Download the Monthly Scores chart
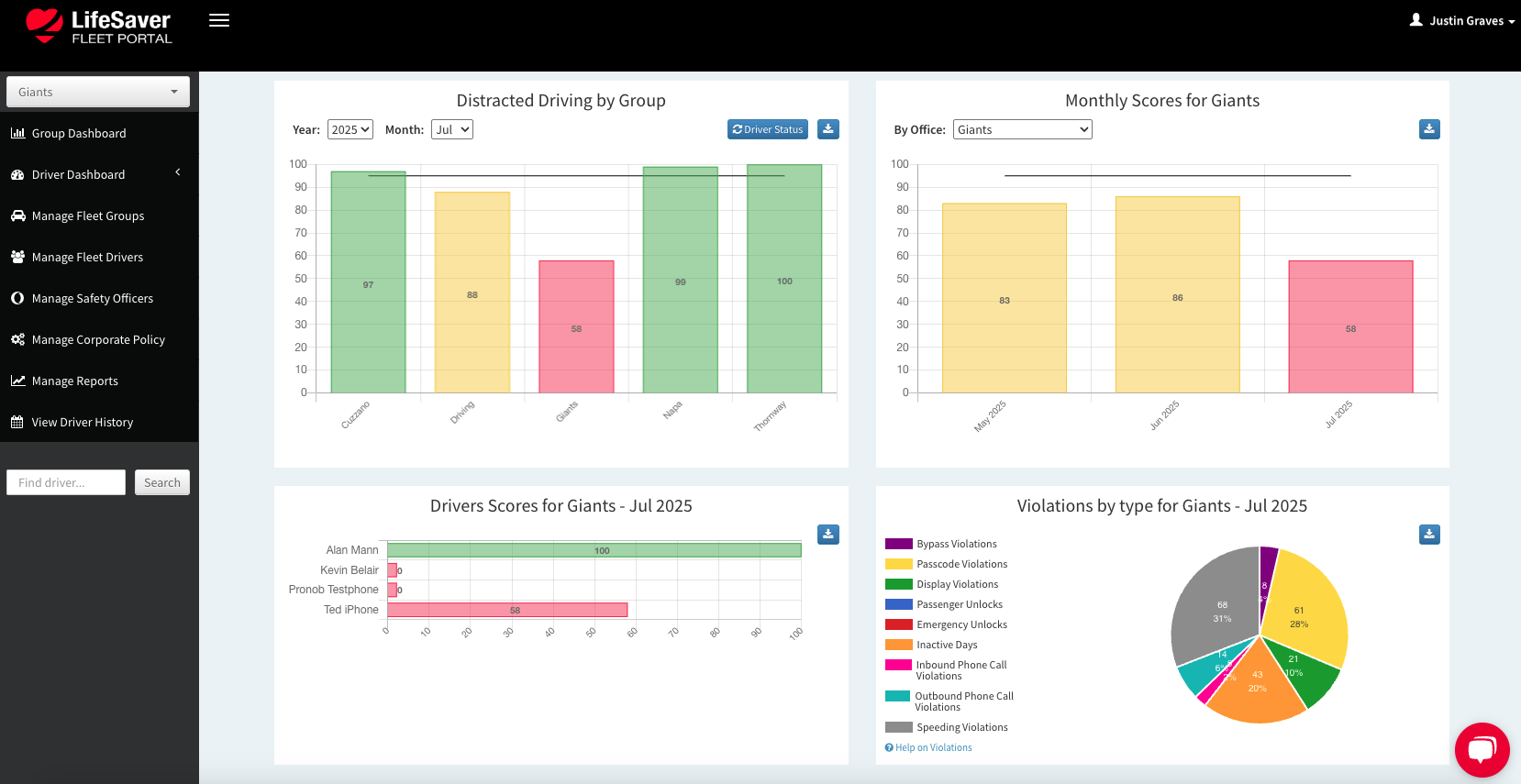The height and width of the screenshot is (784, 1521). click(x=1428, y=129)
